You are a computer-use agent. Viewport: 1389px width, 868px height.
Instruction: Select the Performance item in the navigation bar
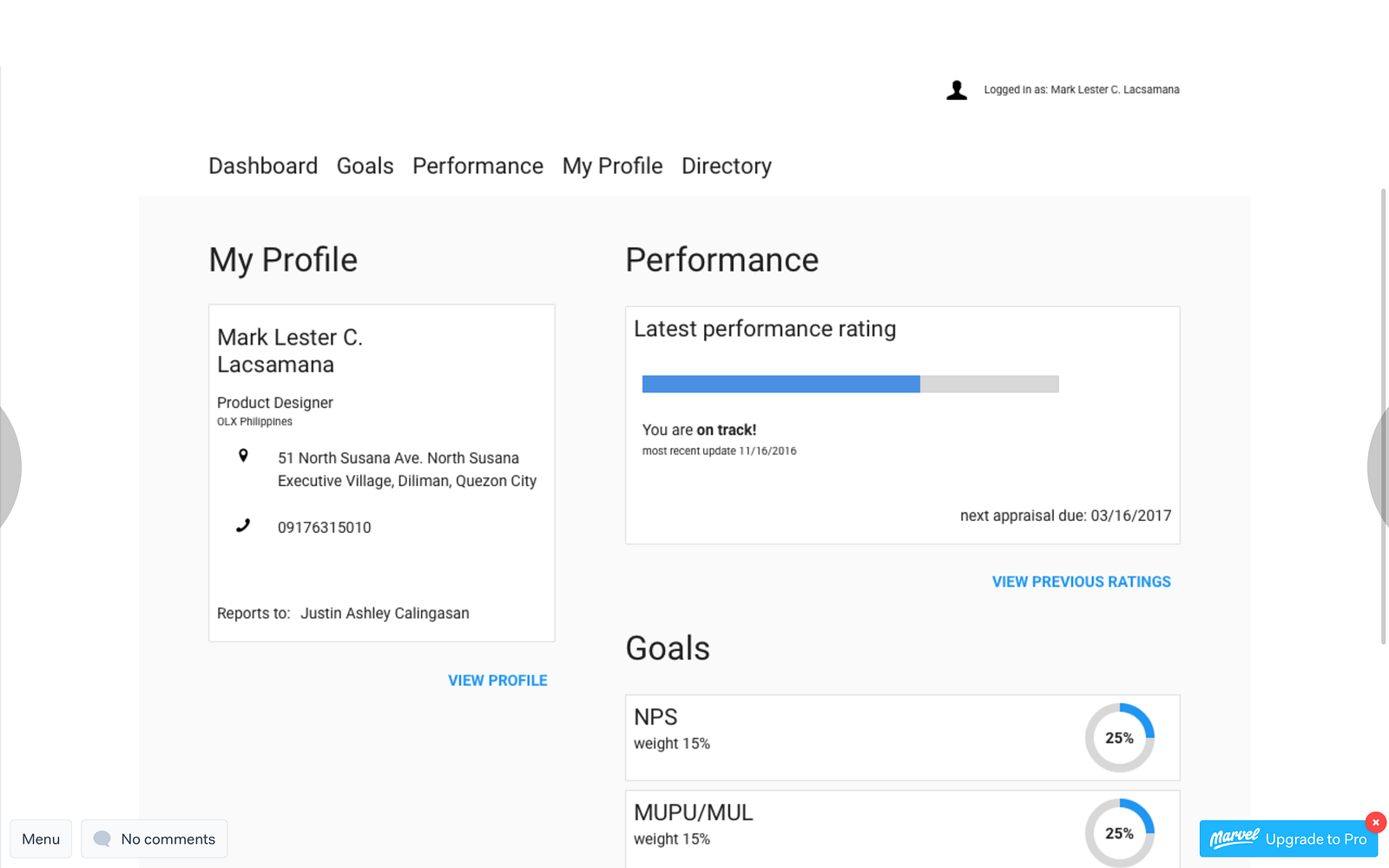pos(477,166)
